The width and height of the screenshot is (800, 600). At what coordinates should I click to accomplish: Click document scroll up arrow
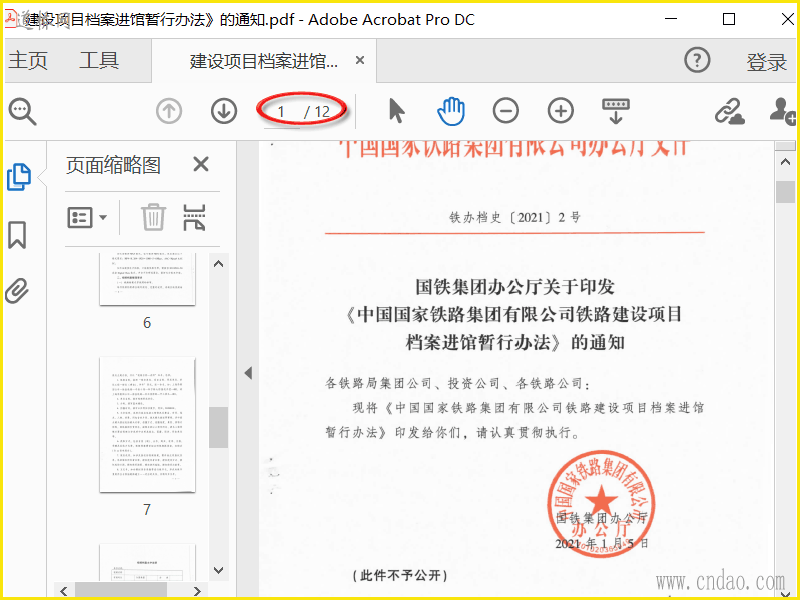tap(785, 162)
